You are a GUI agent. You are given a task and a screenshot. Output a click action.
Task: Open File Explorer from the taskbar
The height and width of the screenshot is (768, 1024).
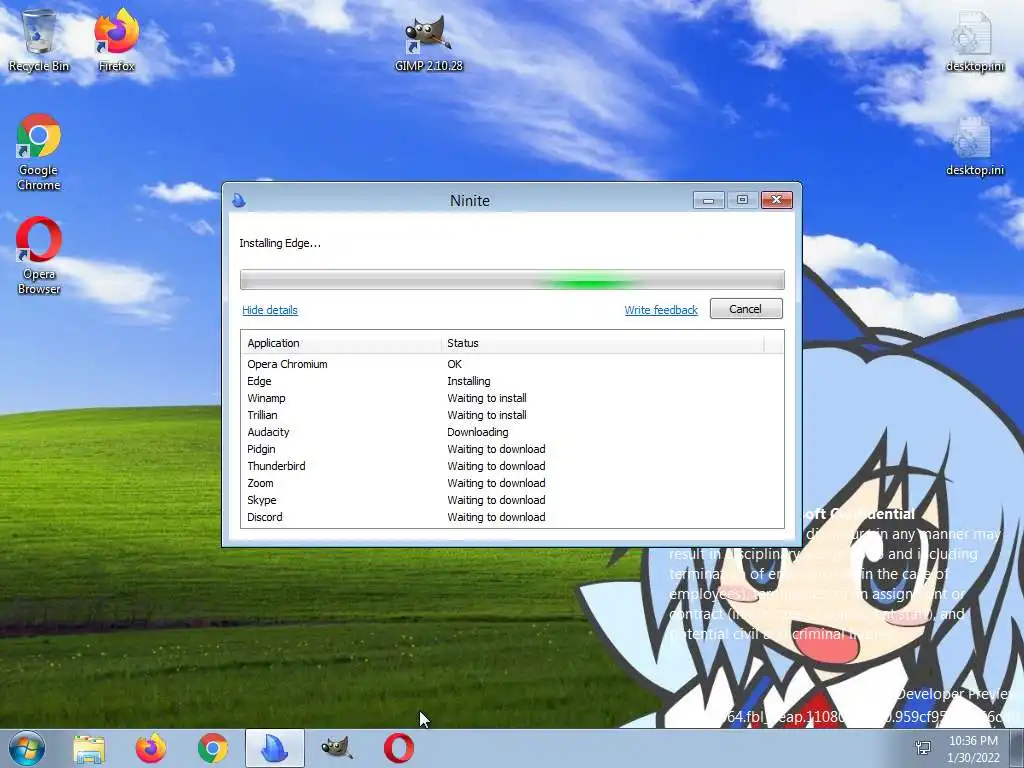point(89,748)
